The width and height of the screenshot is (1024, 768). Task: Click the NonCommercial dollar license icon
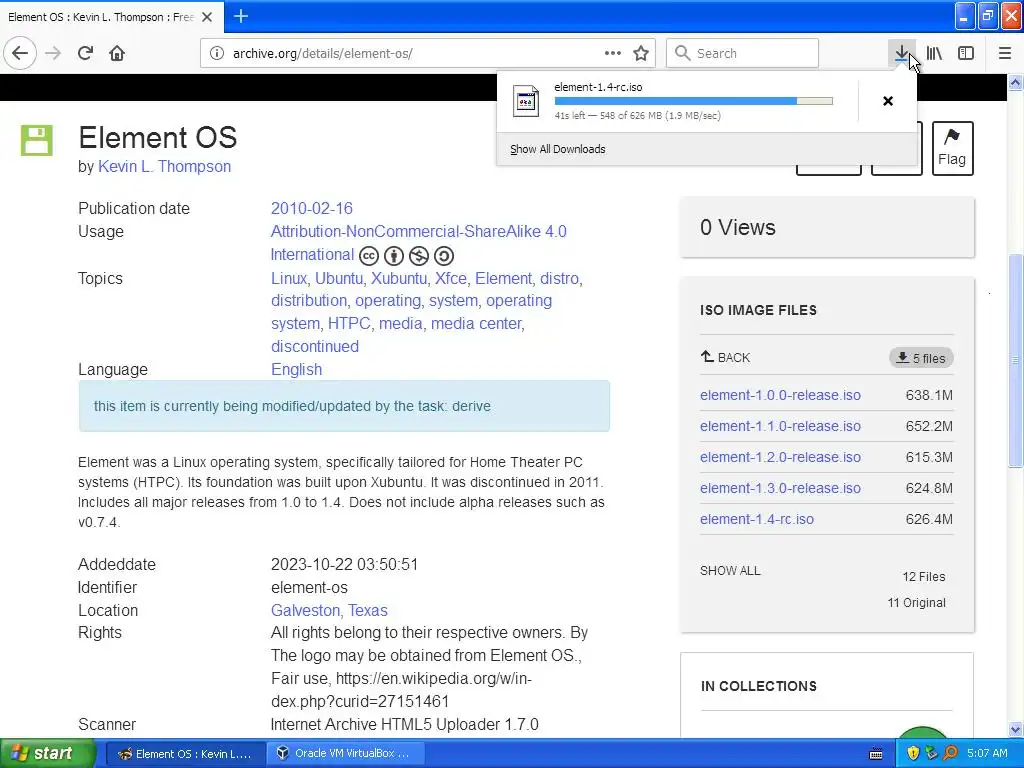pyautogui.click(x=419, y=255)
